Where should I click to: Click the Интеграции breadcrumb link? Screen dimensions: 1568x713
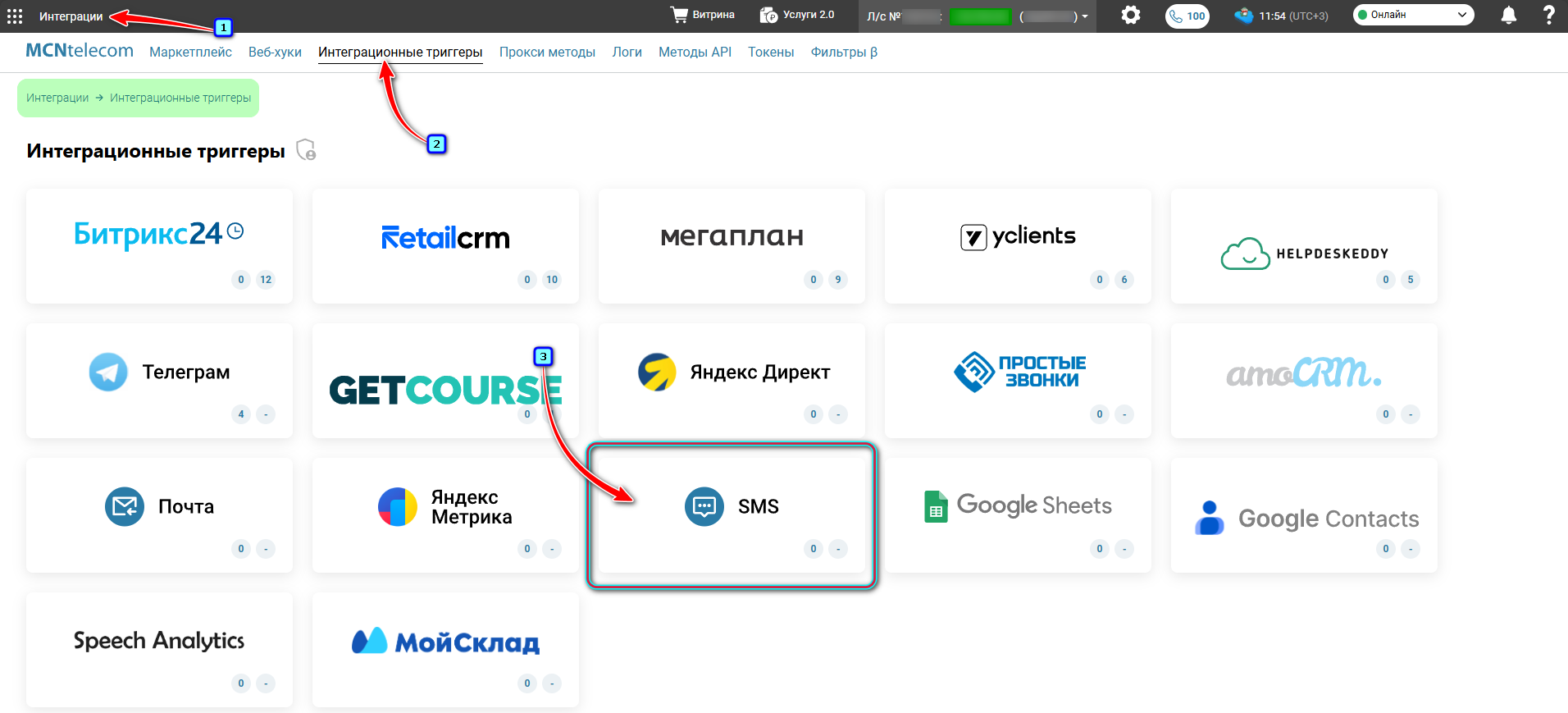pyautogui.click(x=57, y=98)
